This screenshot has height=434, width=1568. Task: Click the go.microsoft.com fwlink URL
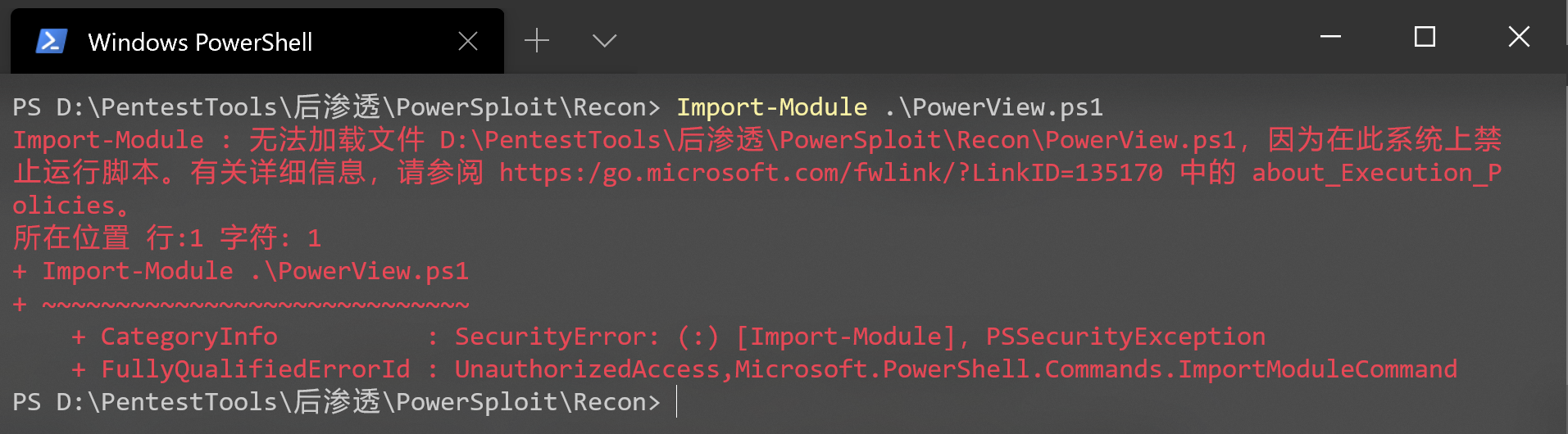coord(830,173)
